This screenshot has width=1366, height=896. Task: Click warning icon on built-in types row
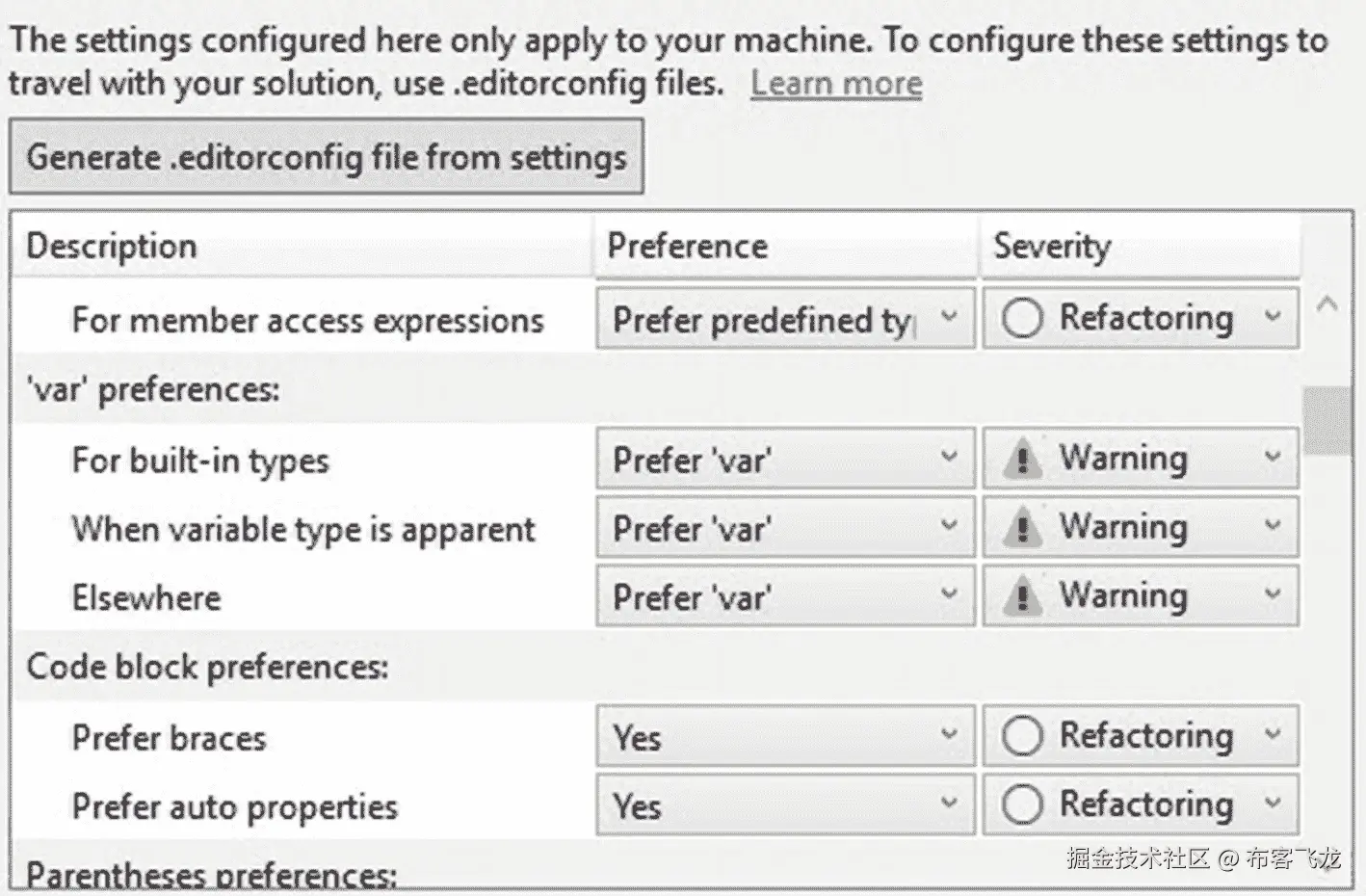pos(1022,459)
